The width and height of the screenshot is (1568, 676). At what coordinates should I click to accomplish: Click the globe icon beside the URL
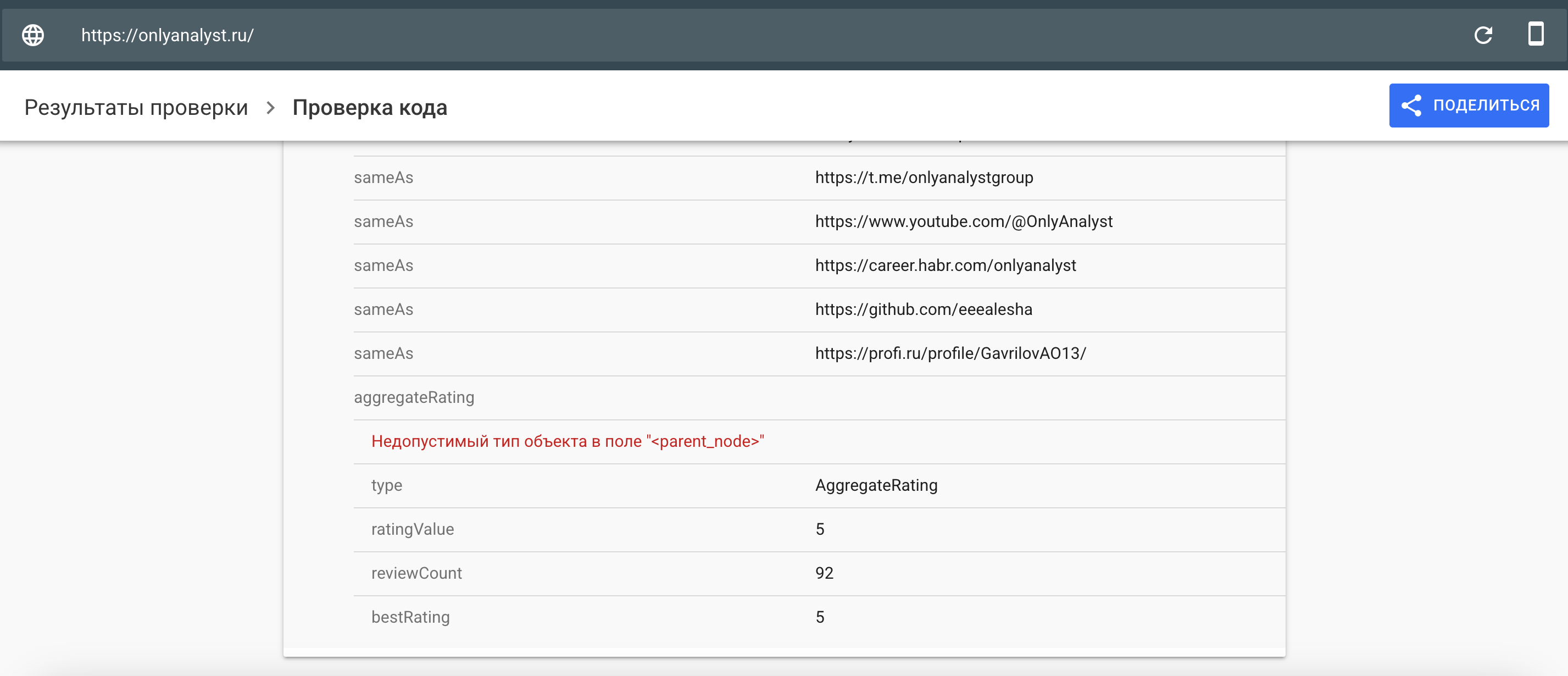(x=33, y=35)
